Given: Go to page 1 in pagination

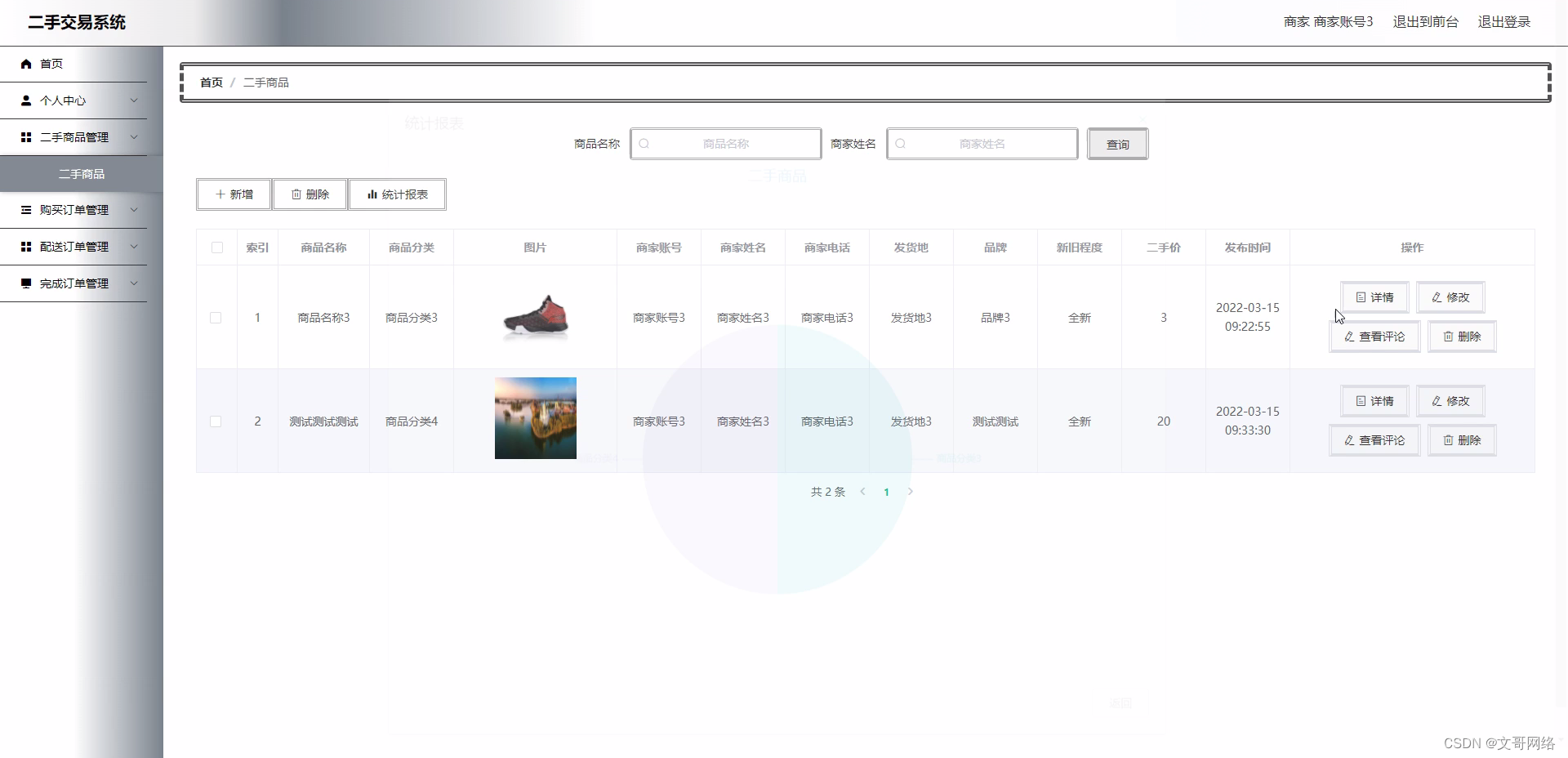Looking at the screenshot, I should coord(887,492).
